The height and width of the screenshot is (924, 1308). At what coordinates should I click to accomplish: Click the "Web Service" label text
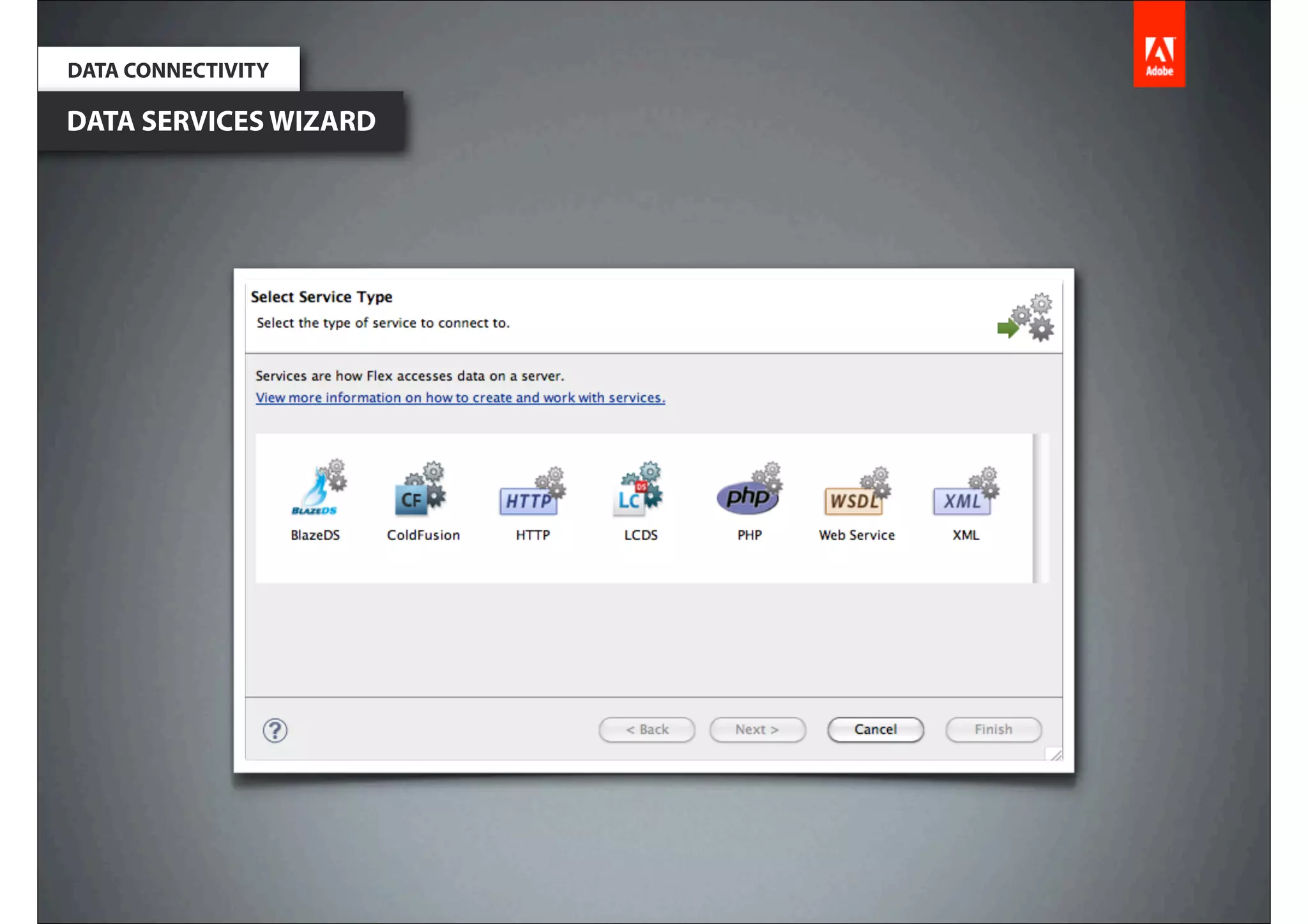tap(856, 535)
